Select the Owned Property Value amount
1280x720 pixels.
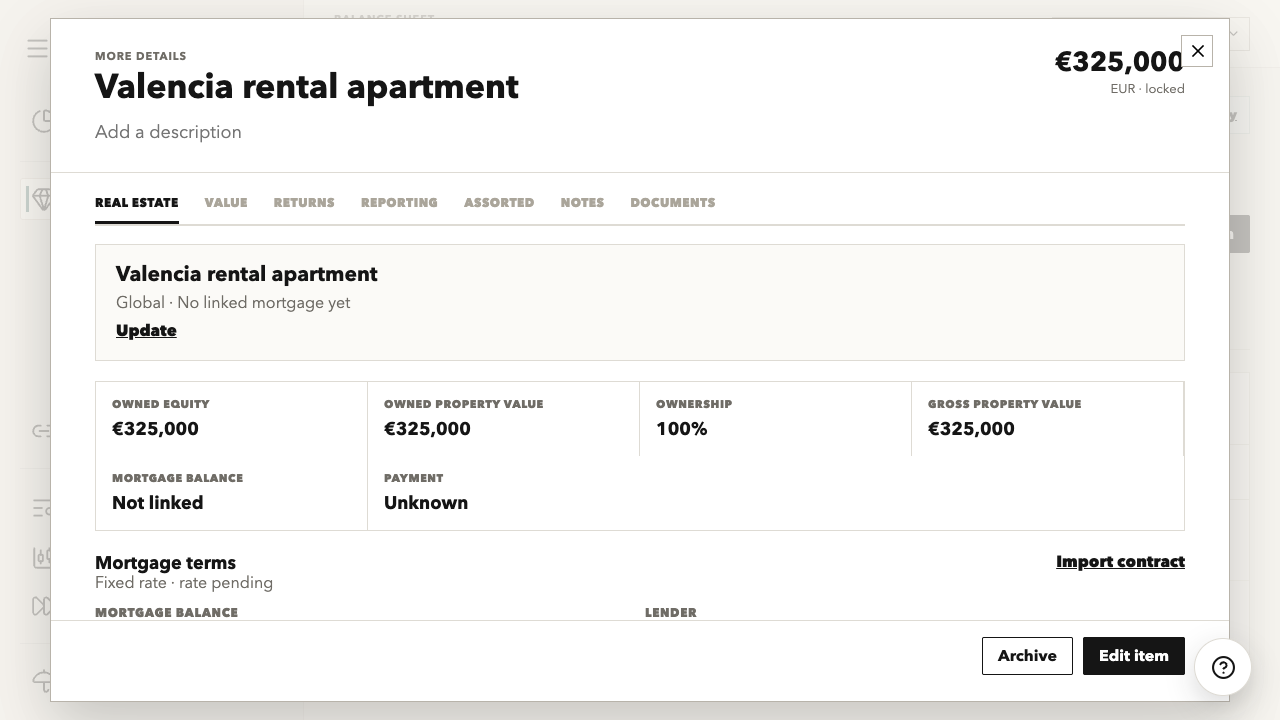(427, 429)
